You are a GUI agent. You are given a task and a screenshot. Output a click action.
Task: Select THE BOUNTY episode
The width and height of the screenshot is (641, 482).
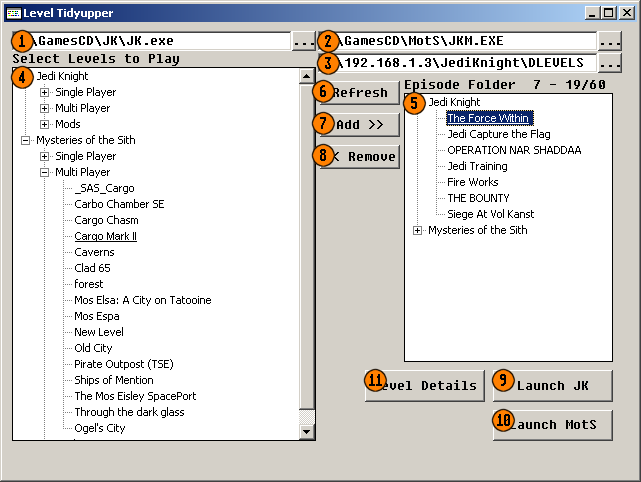click(478, 198)
